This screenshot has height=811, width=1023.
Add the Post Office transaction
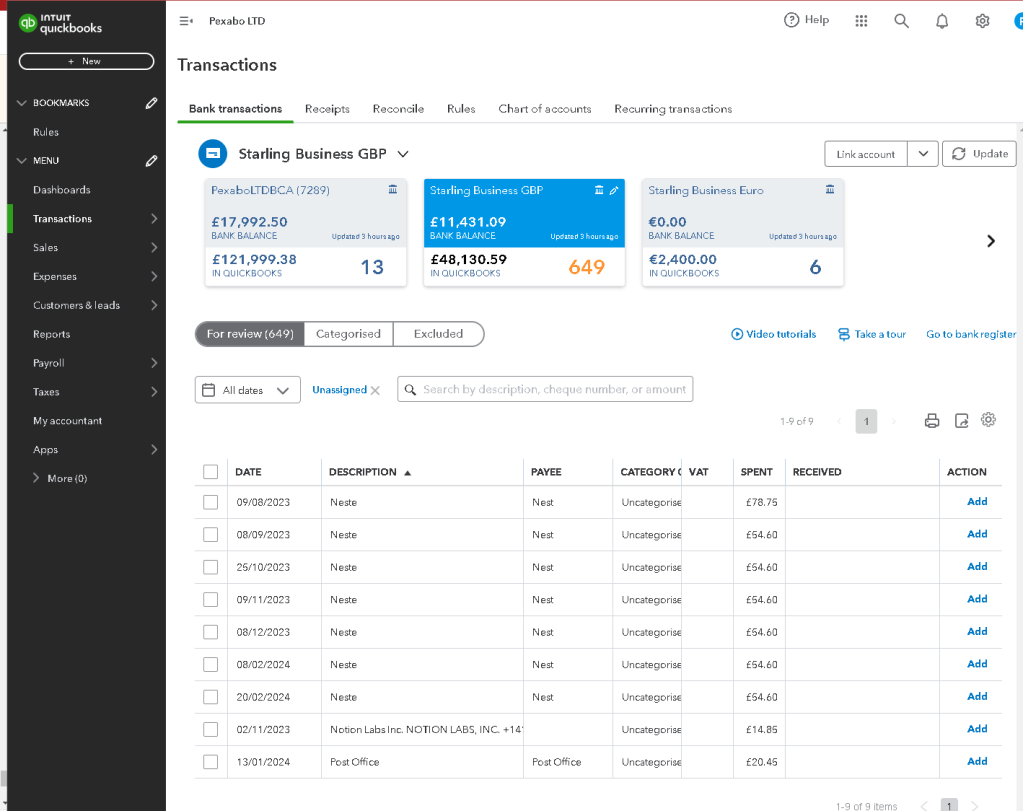pyautogui.click(x=977, y=761)
